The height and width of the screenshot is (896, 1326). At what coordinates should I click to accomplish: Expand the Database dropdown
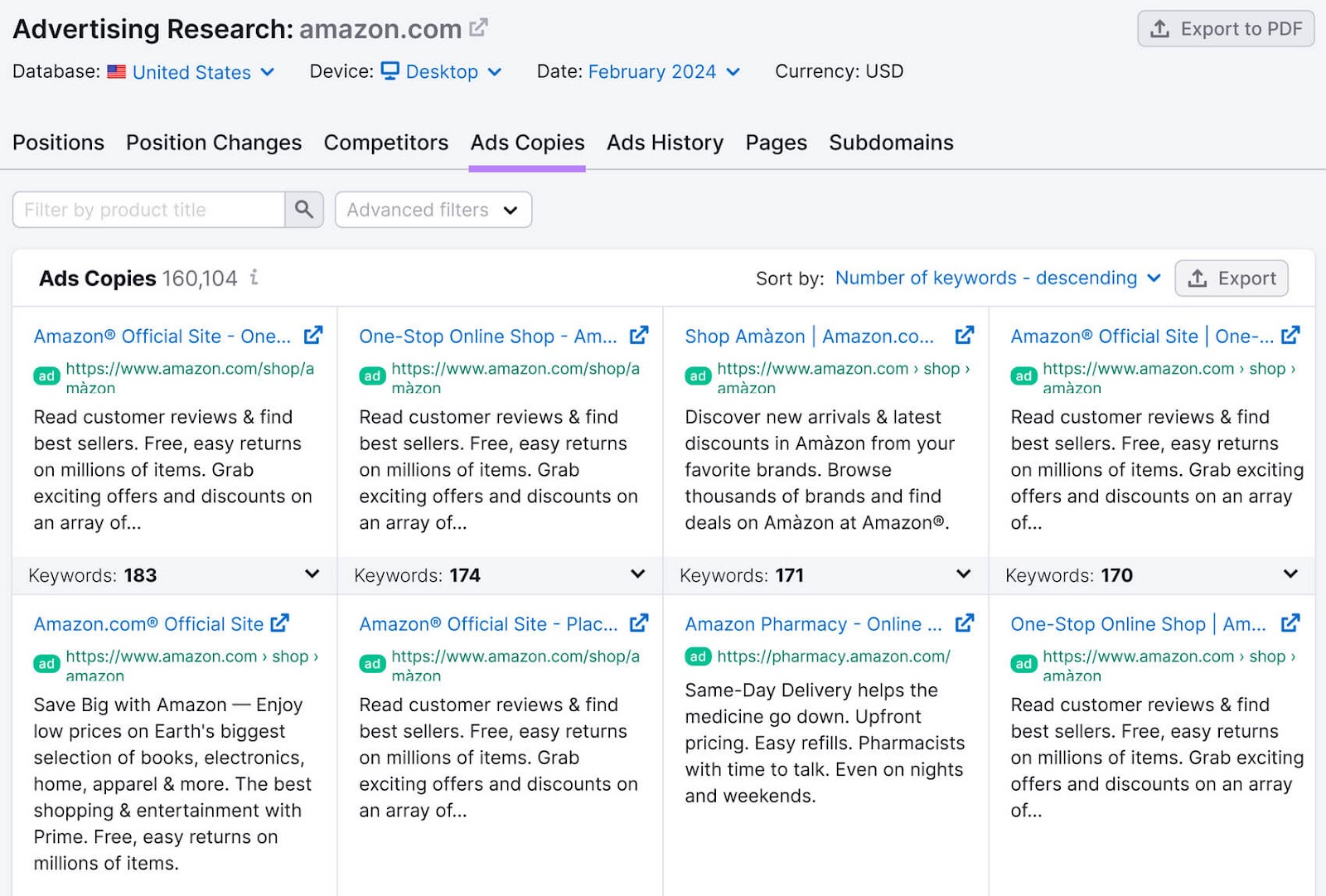click(267, 72)
